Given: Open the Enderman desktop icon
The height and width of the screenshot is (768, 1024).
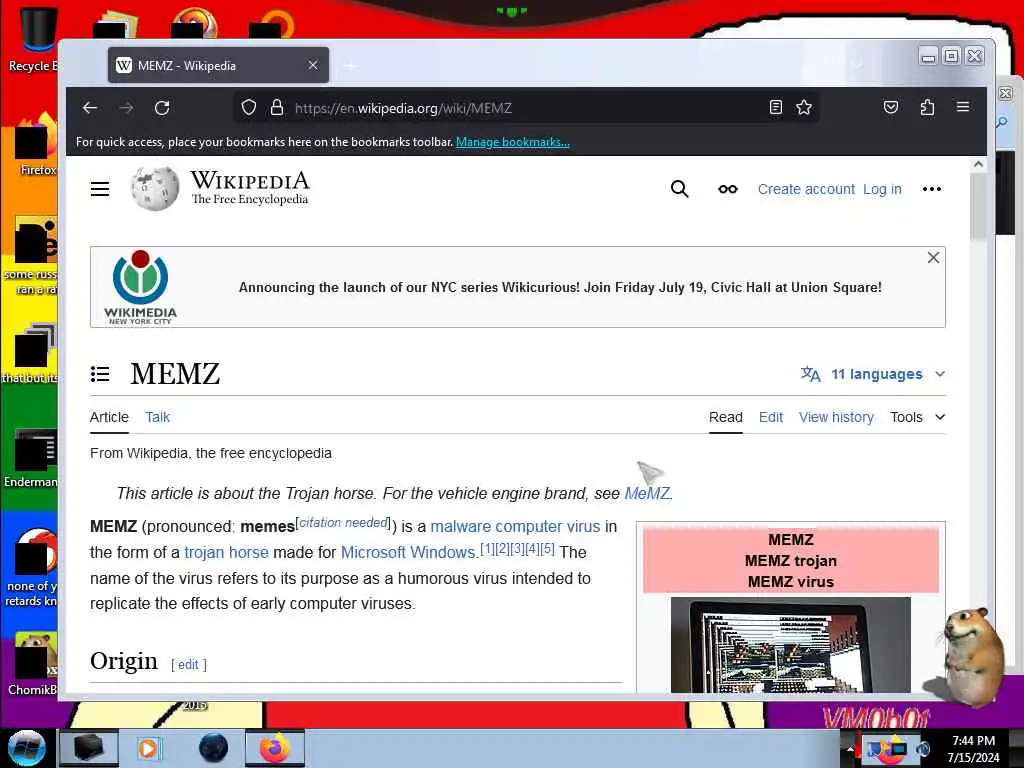Looking at the screenshot, I should [x=33, y=457].
